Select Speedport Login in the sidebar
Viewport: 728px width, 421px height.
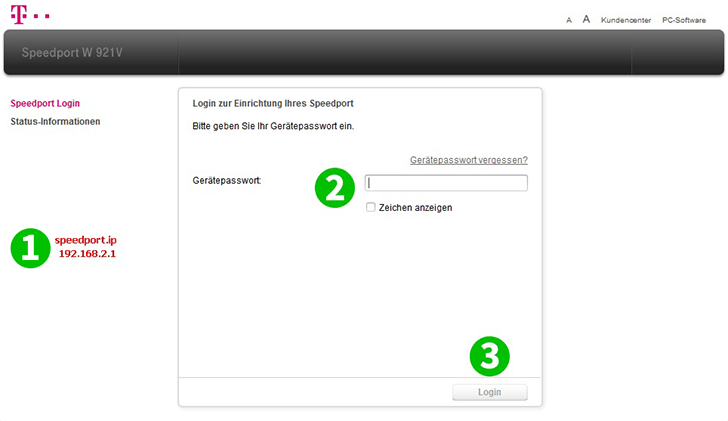click(x=45, y=104)
